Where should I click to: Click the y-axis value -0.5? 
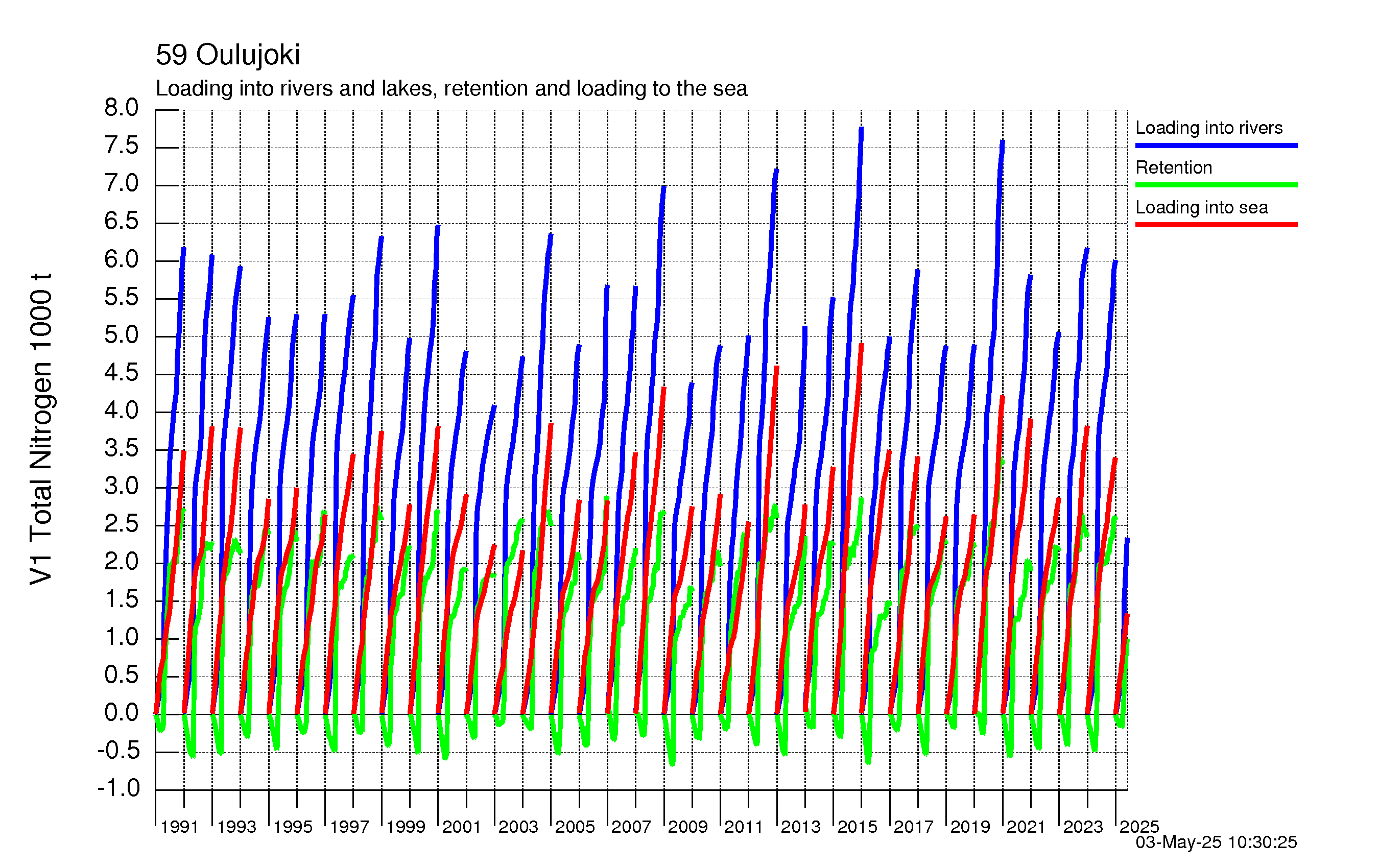click(118, 751)
